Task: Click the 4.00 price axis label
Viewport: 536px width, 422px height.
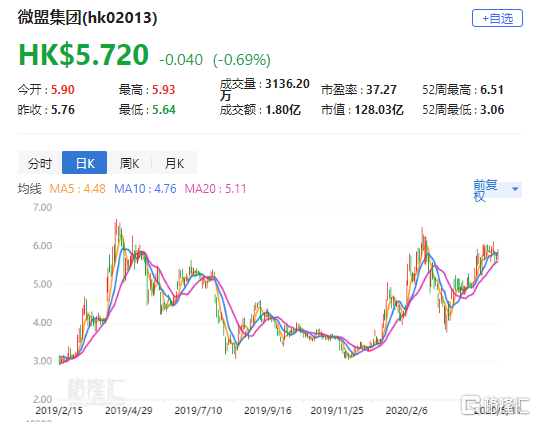Action: point(42,323)
